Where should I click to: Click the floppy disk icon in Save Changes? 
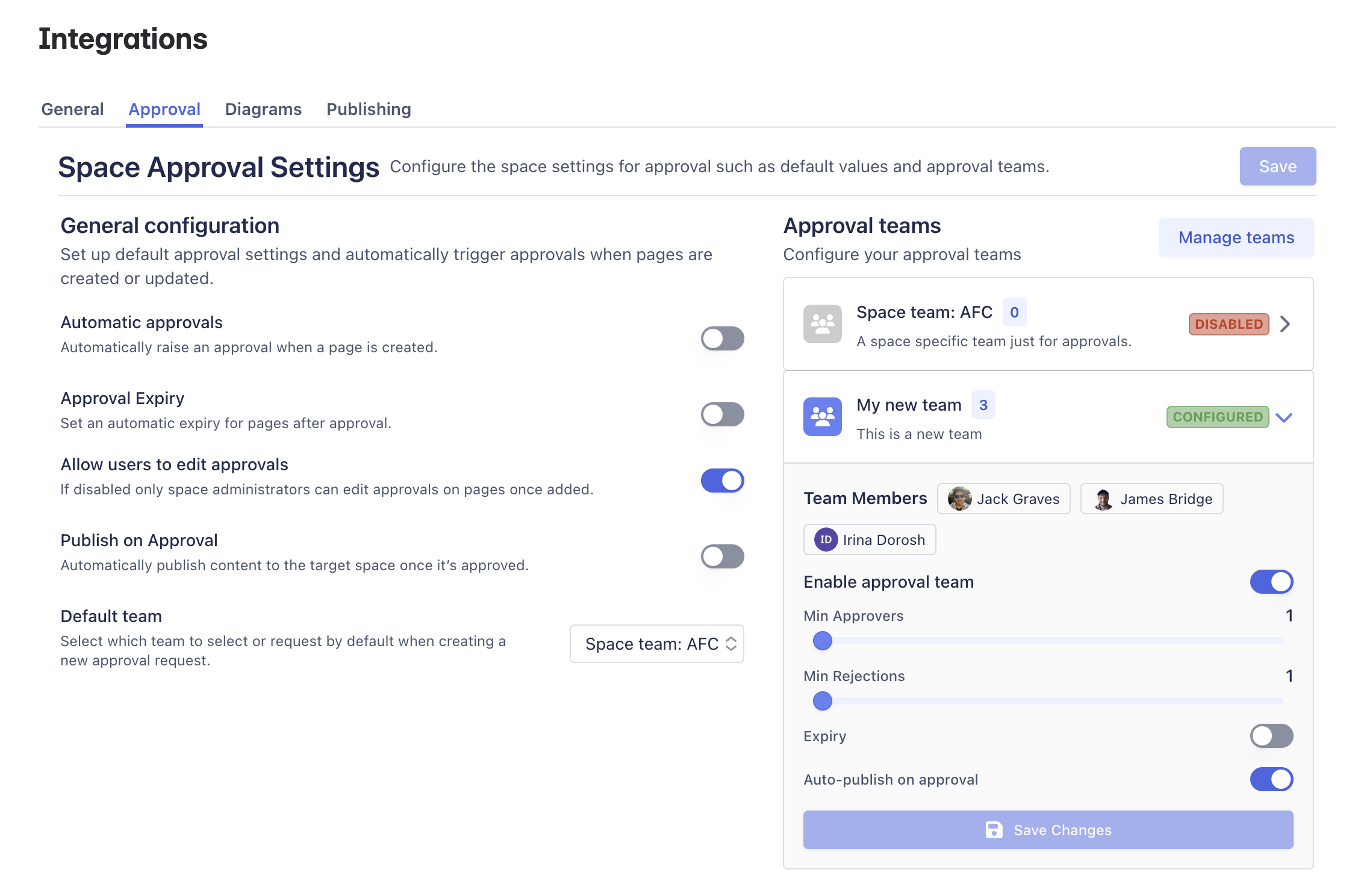[994, 830]
